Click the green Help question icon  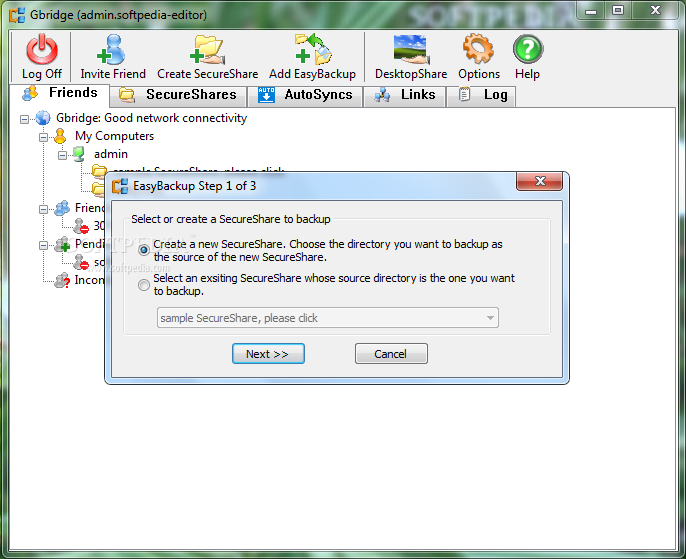528,49
